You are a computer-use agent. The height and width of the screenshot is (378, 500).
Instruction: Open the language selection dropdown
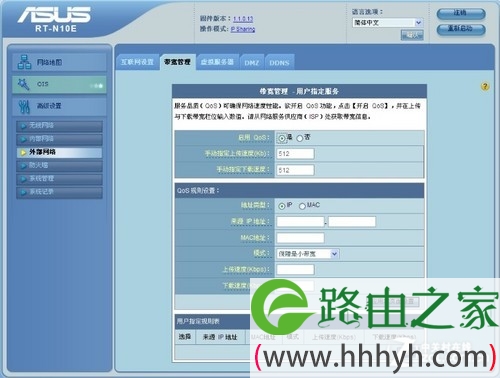[x=388, y=23]
